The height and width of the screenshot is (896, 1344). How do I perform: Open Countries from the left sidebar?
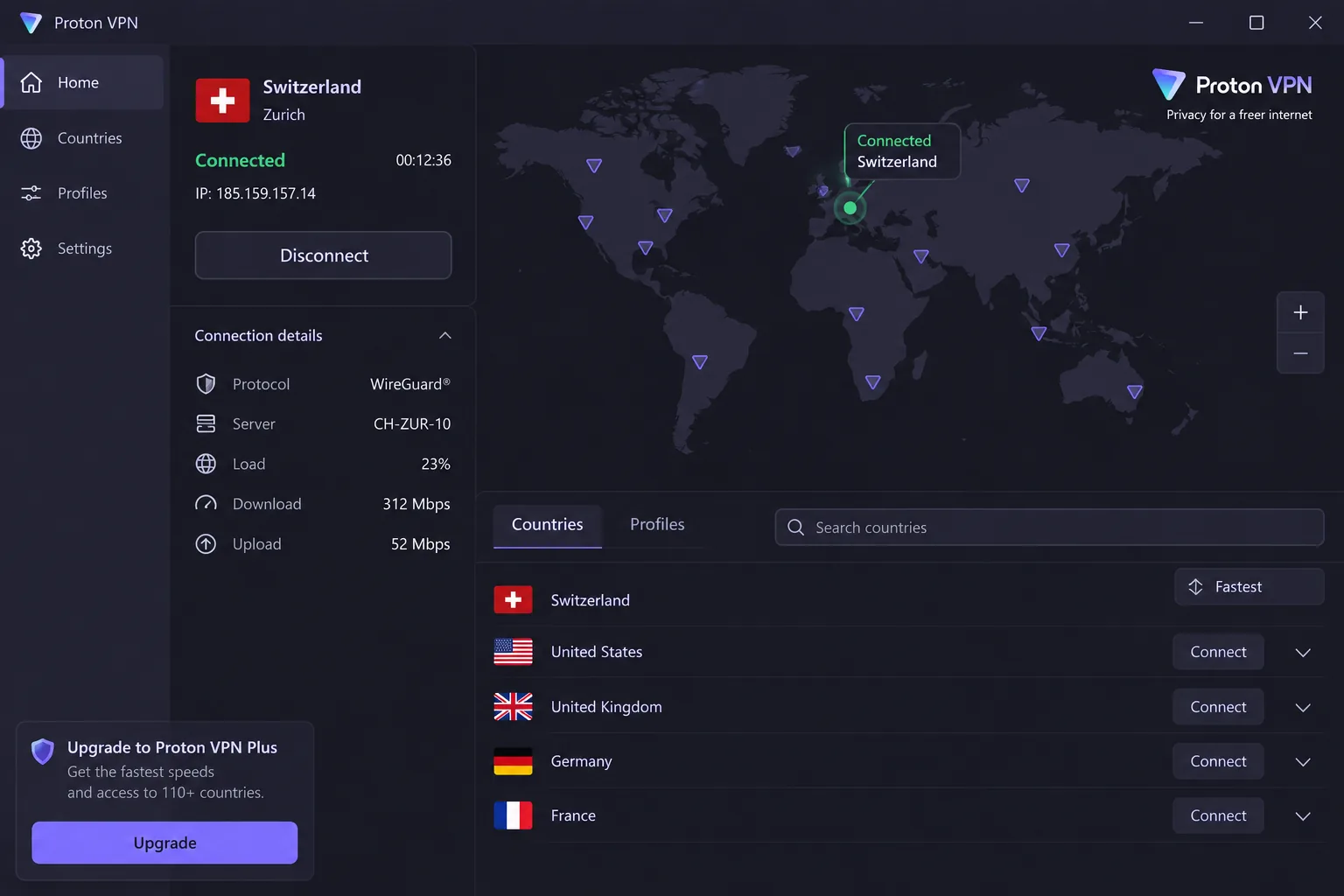coord(82,138)
